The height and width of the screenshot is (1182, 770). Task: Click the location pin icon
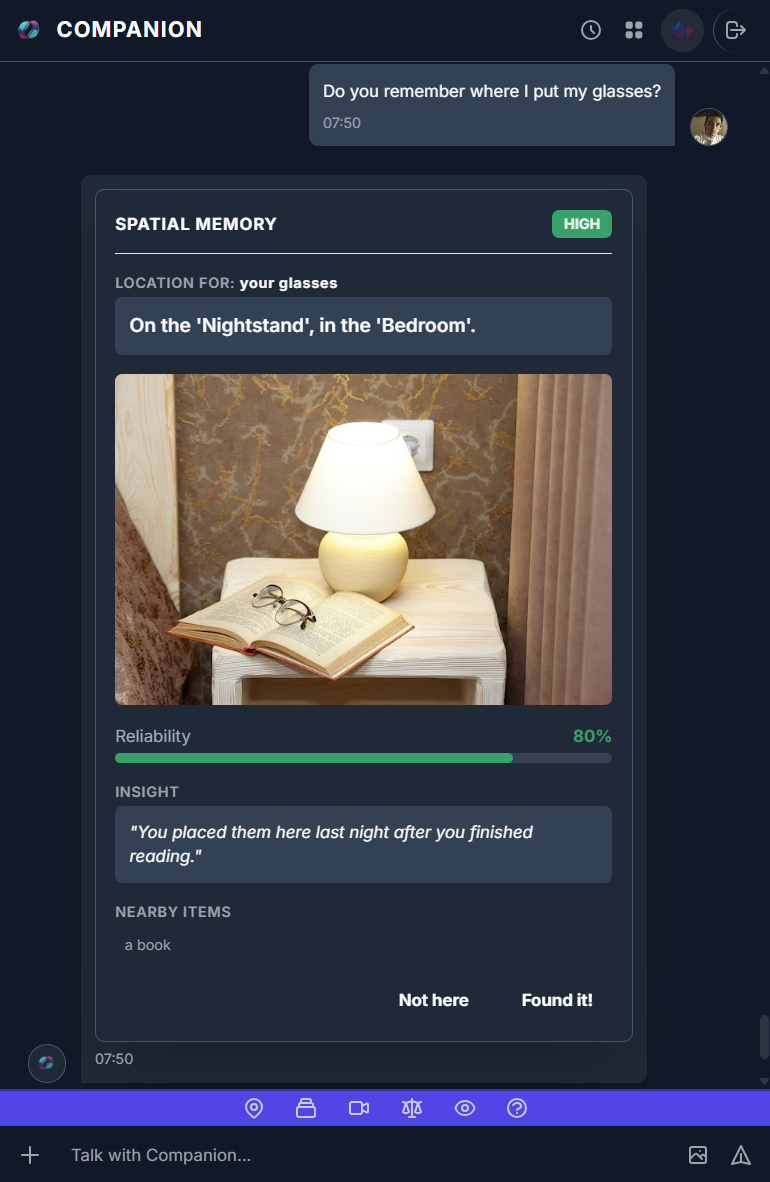click(x=254, y=1108)
